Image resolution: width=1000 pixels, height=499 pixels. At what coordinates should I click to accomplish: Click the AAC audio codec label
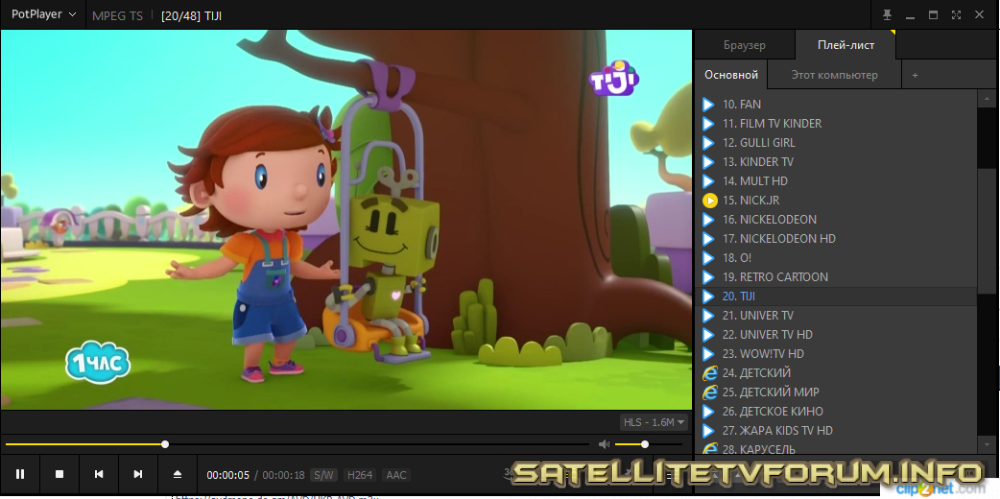click(x=396, y=475)
